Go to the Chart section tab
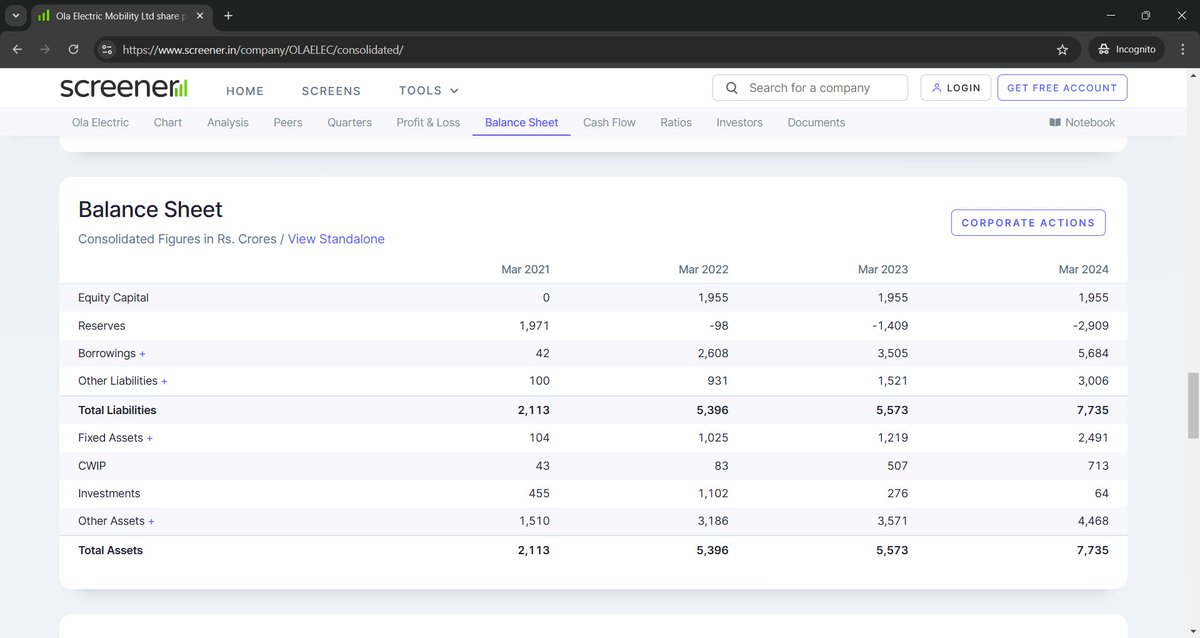 168,122
